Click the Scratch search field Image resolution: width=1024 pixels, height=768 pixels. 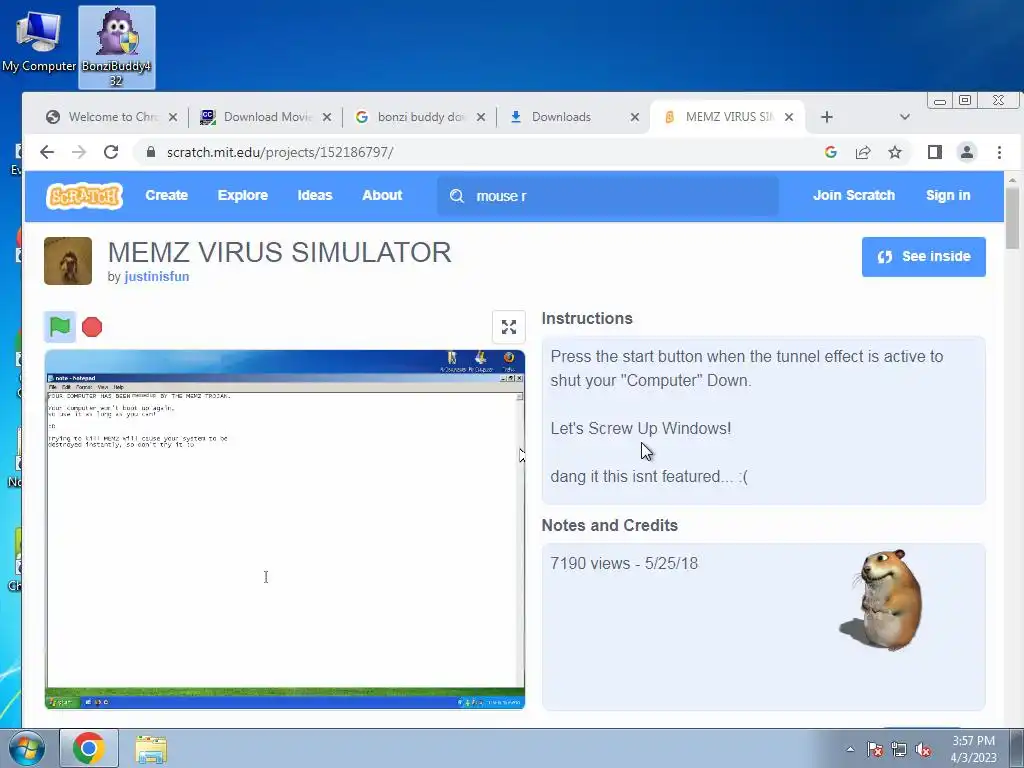[x=607, y=196]
